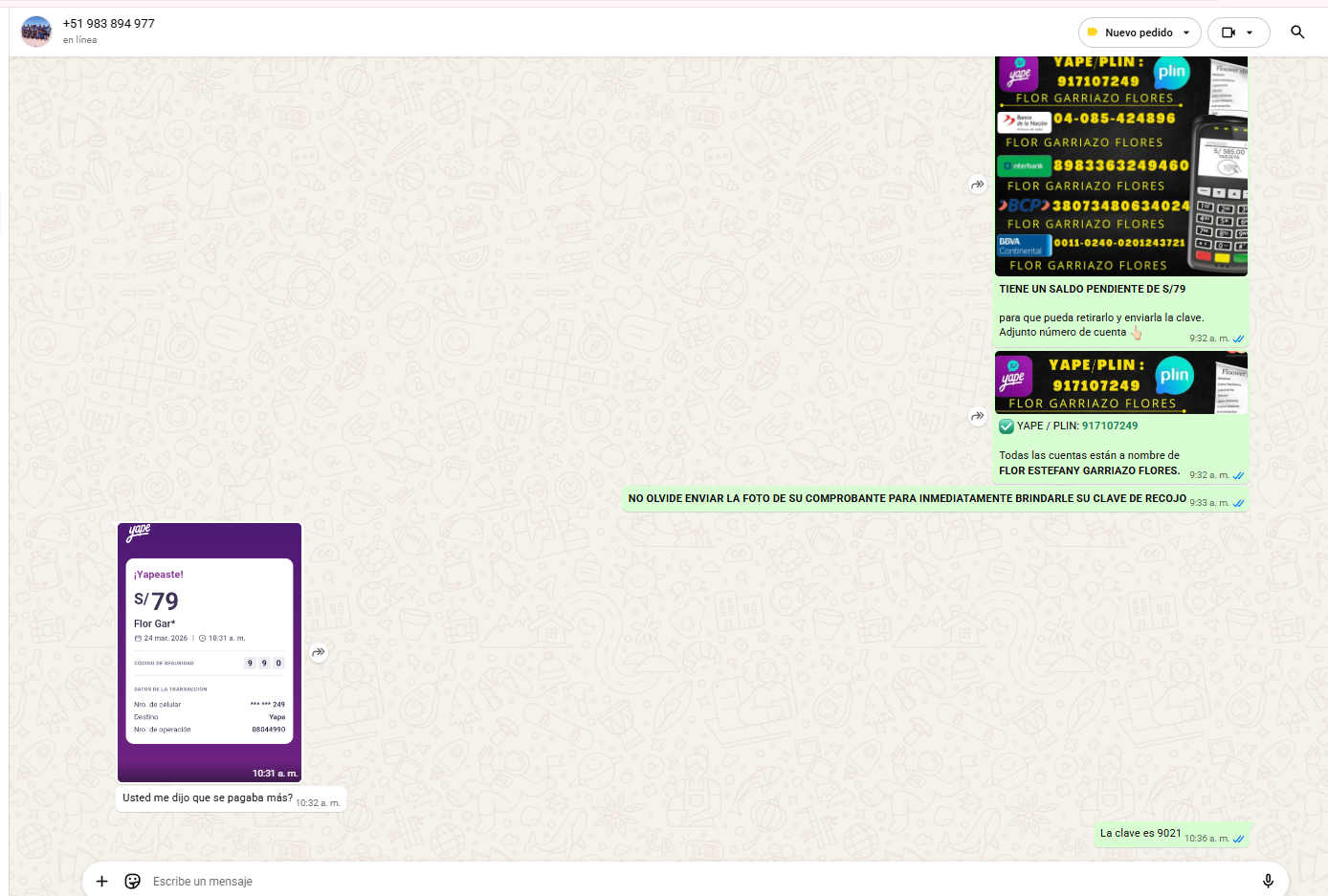1328x896 pixels.
Task: Expand the arrow beside the video call icon
Action: (1250, 33)
